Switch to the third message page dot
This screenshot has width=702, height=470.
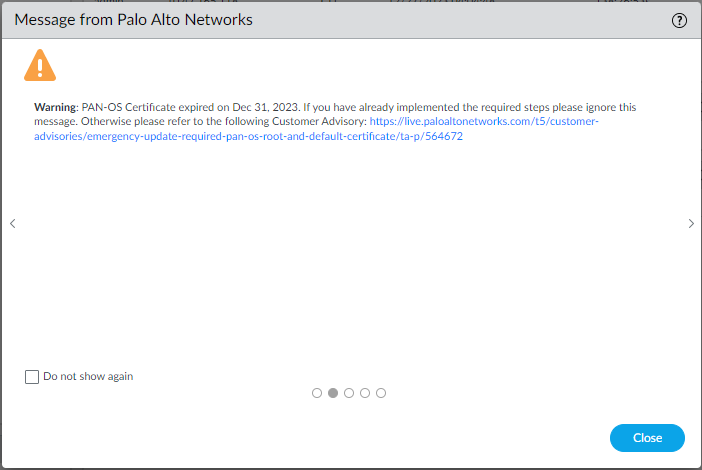point(349,393)
